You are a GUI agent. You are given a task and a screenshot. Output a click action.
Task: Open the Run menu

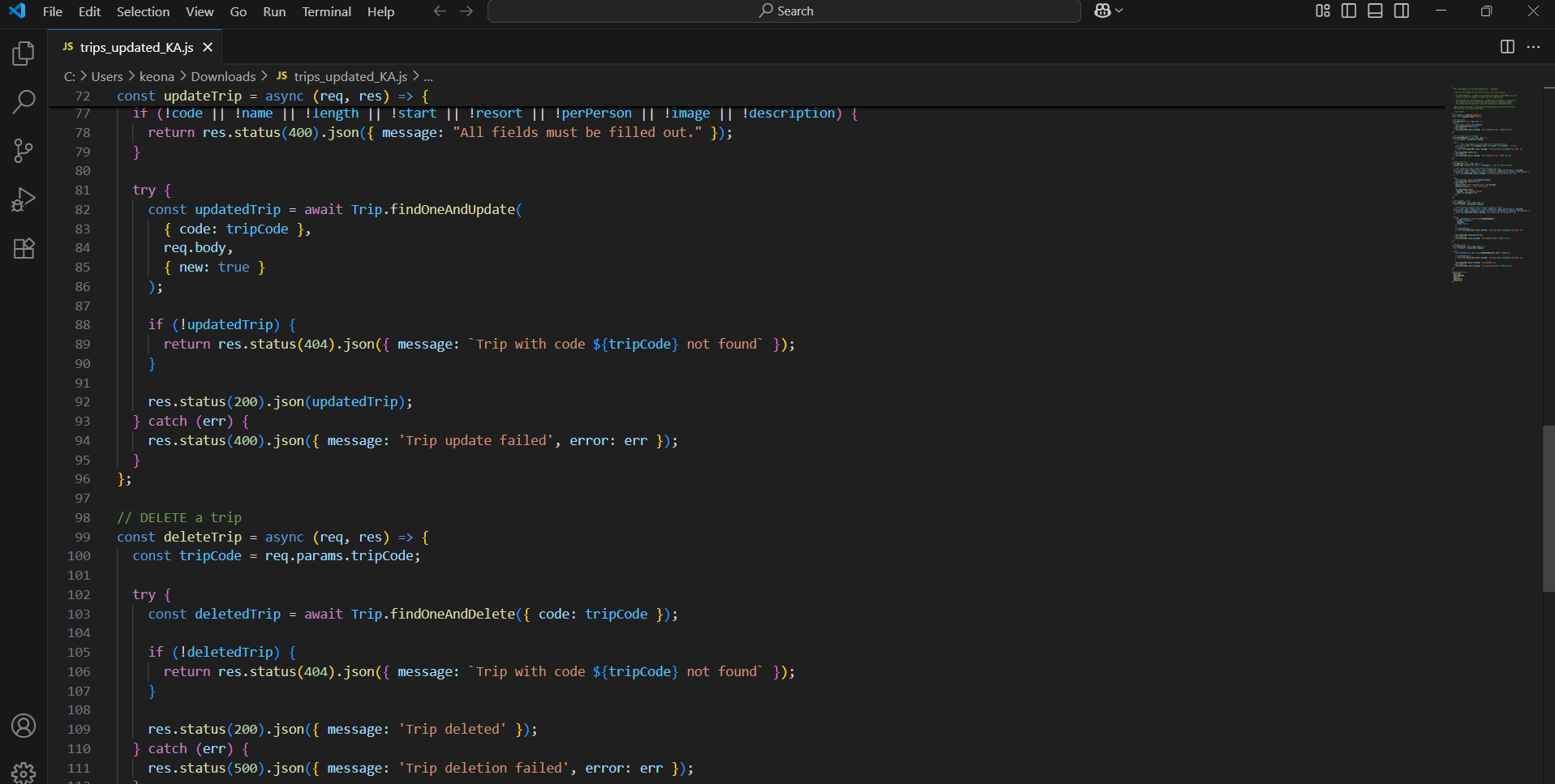[274, 11]
